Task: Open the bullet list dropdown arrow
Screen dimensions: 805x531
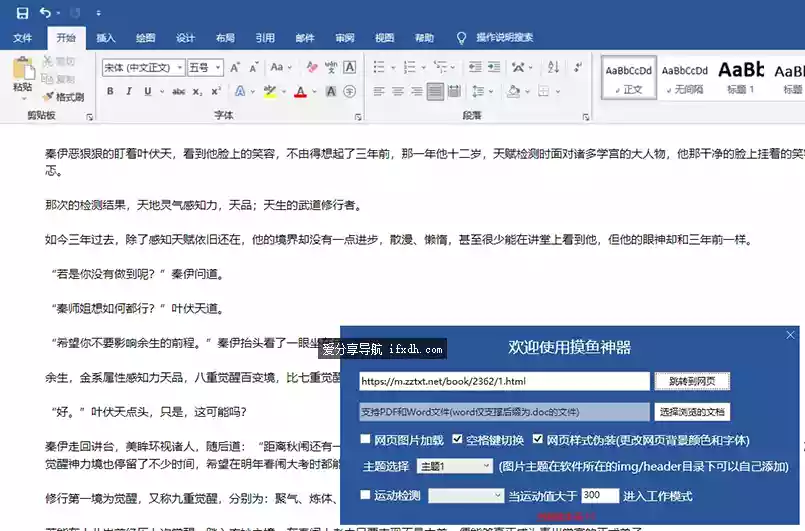Action: [x=393, y=67]
